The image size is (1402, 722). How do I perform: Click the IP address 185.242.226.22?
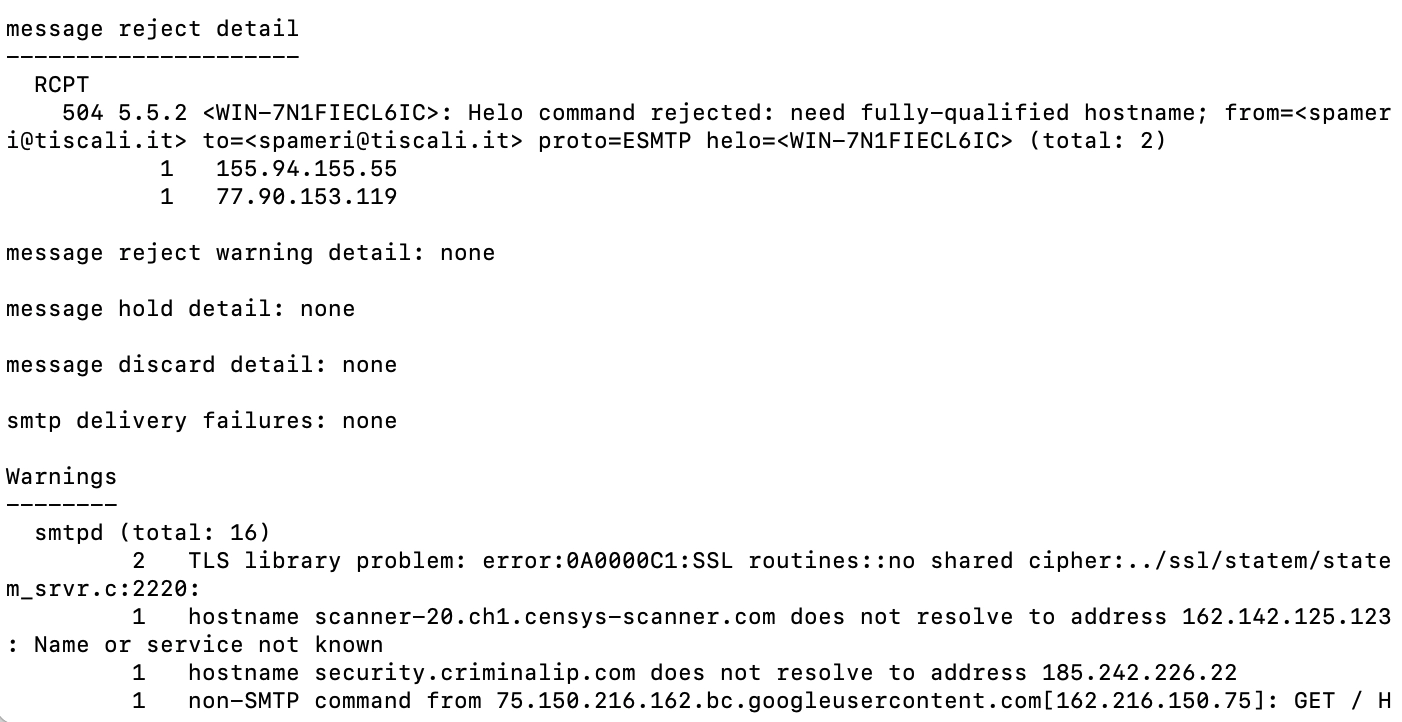click(x=1139, y=673)
